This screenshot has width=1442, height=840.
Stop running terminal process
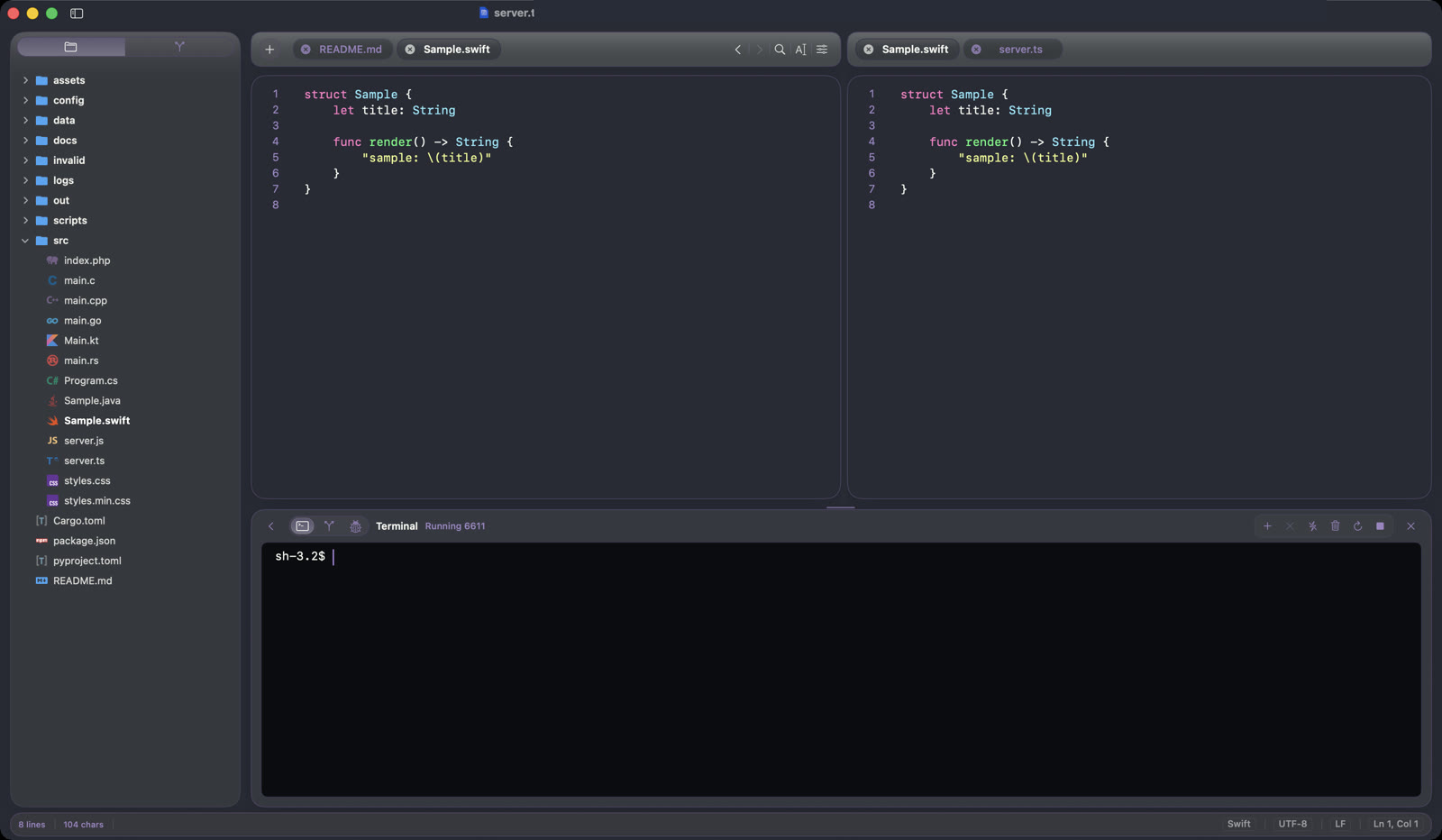pyautogui.click(x=1380, y=526)
